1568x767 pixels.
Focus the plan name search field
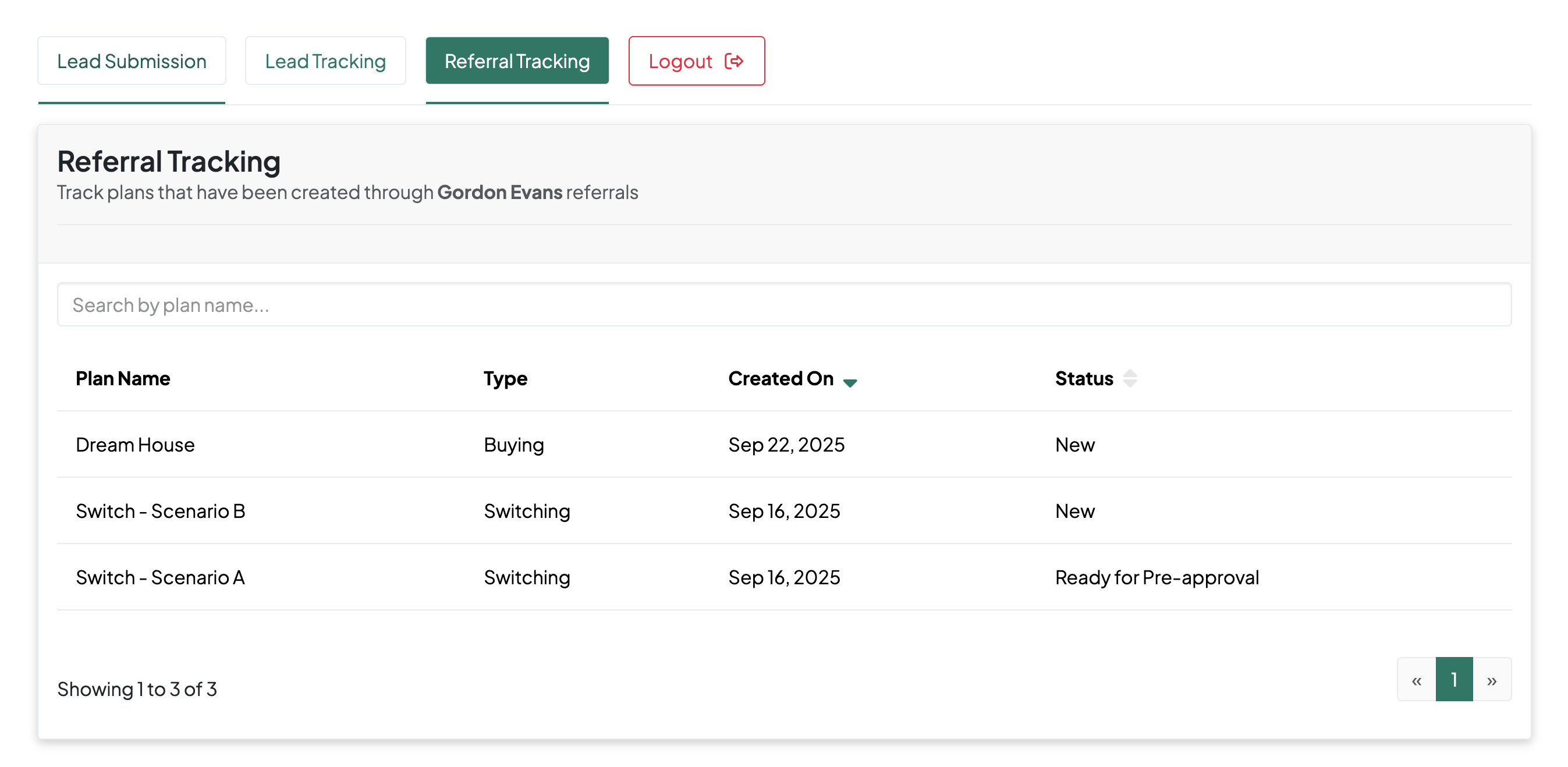click(784, 305)
